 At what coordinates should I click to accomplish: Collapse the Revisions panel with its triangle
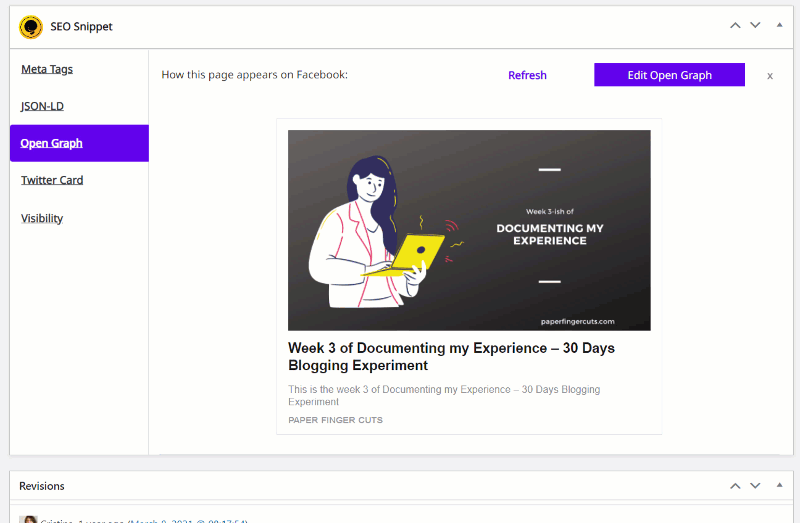click(x=779, y=485)
